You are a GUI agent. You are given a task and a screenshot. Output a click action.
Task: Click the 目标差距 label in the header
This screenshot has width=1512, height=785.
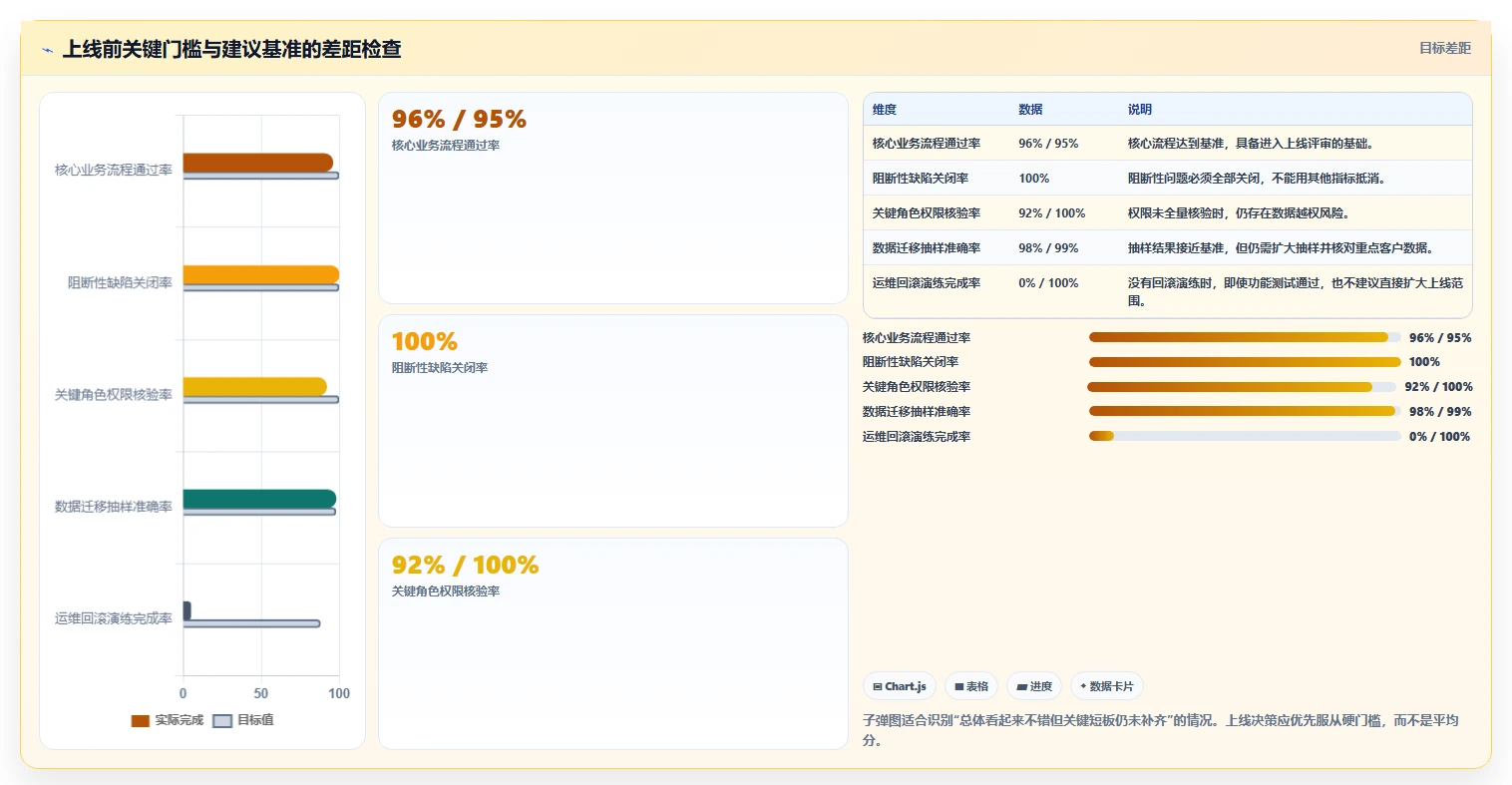(x=1445, y=48)
